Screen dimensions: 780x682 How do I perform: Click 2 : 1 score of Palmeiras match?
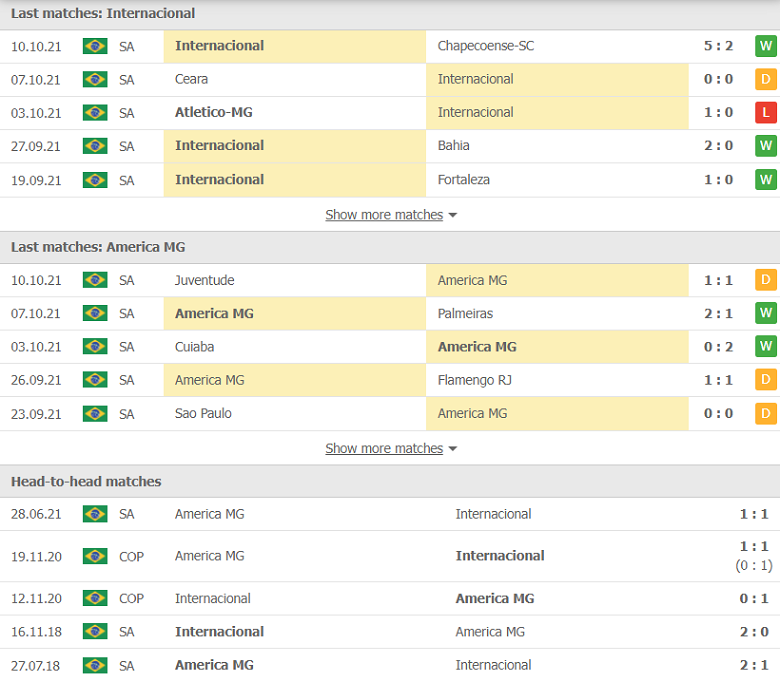718,313
